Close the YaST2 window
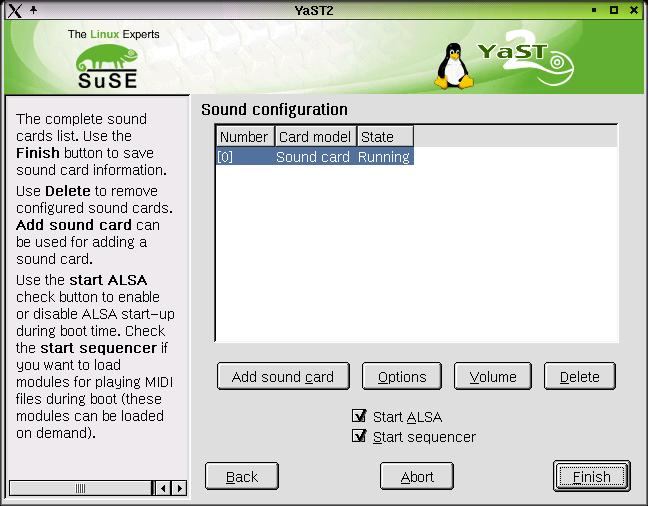Screen dimensions: 648x506 (634, 10)
